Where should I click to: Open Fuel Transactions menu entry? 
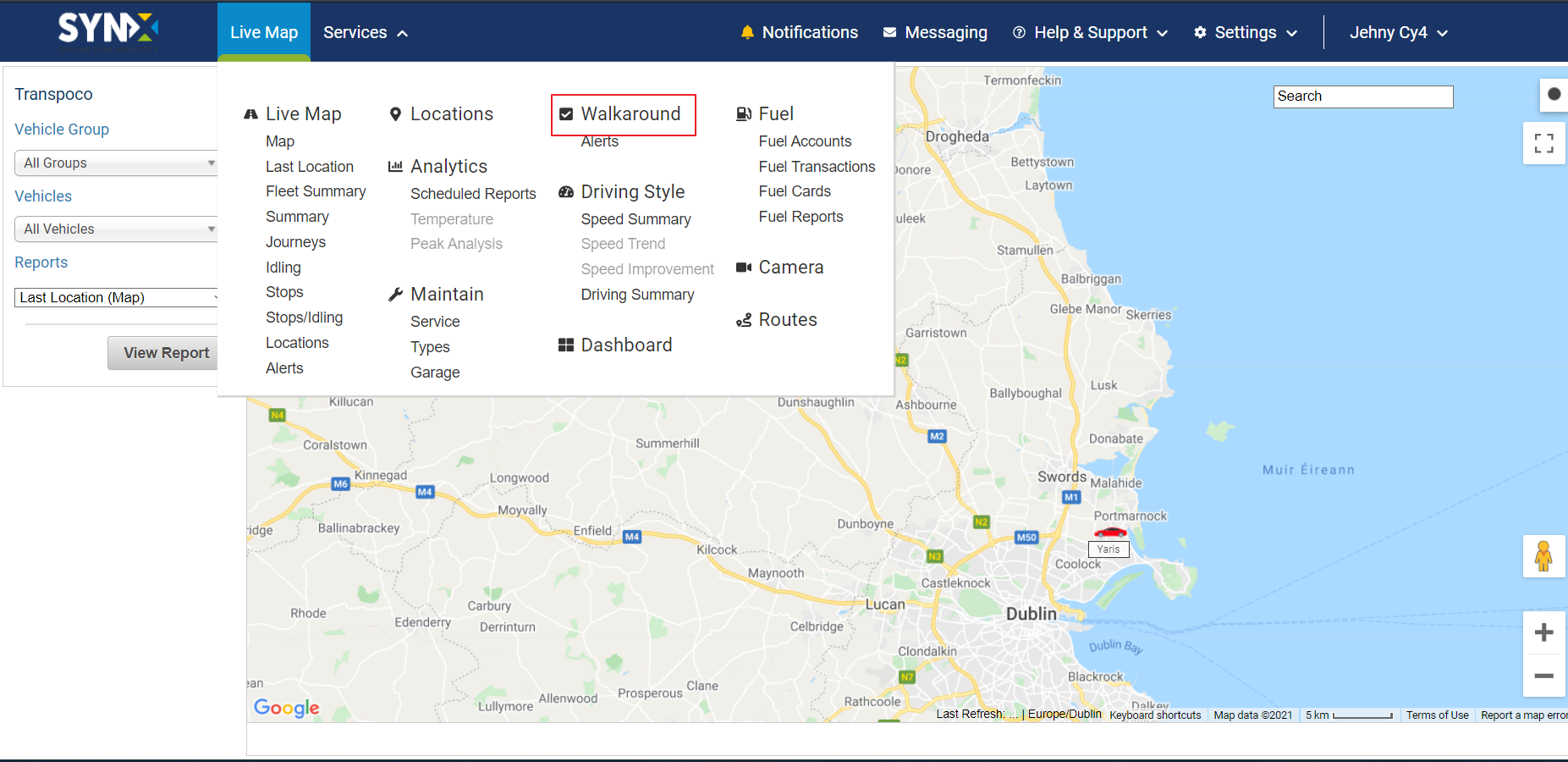click(817, 167)
